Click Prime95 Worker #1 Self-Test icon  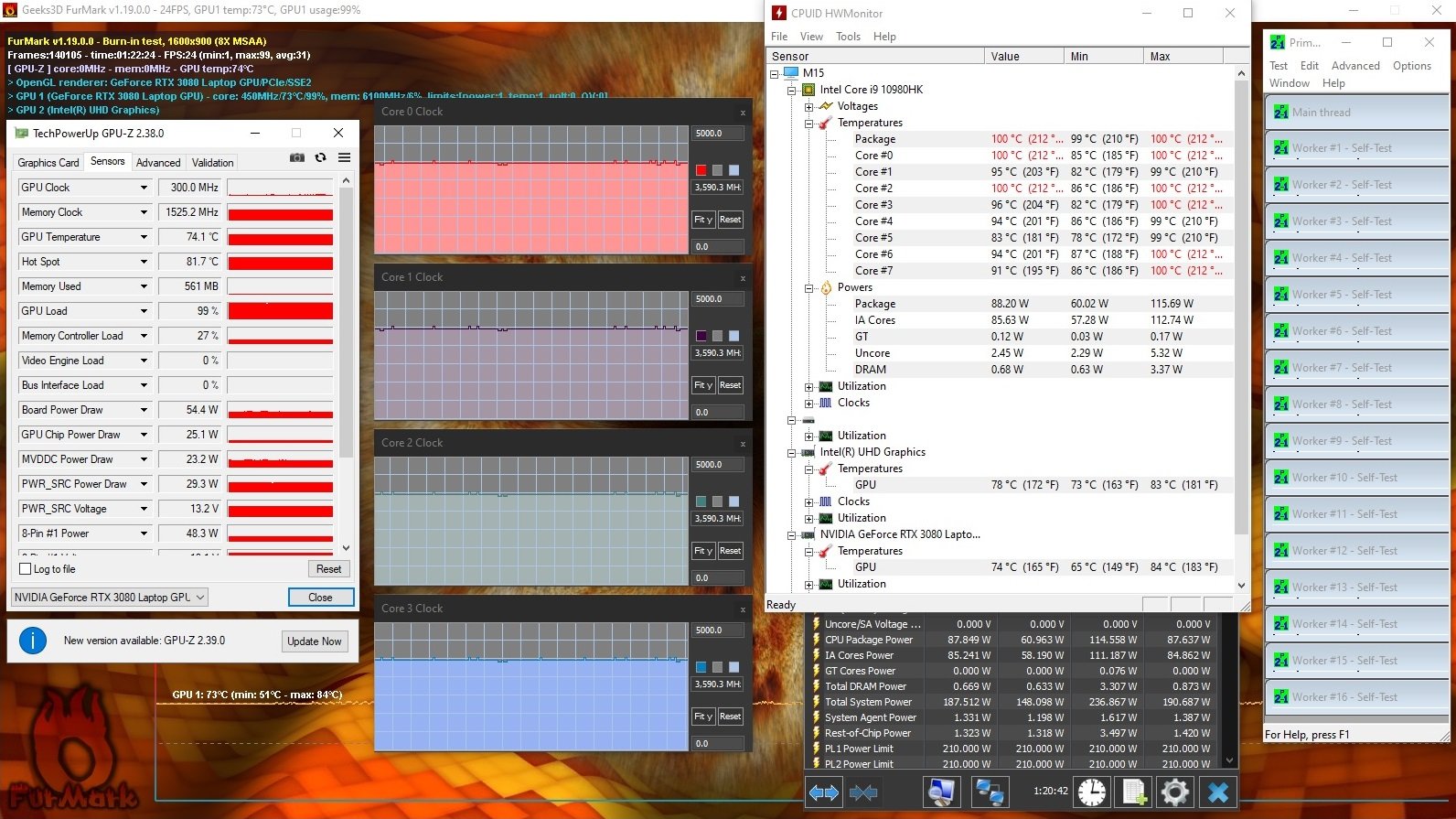click(x=1280, y=148)
